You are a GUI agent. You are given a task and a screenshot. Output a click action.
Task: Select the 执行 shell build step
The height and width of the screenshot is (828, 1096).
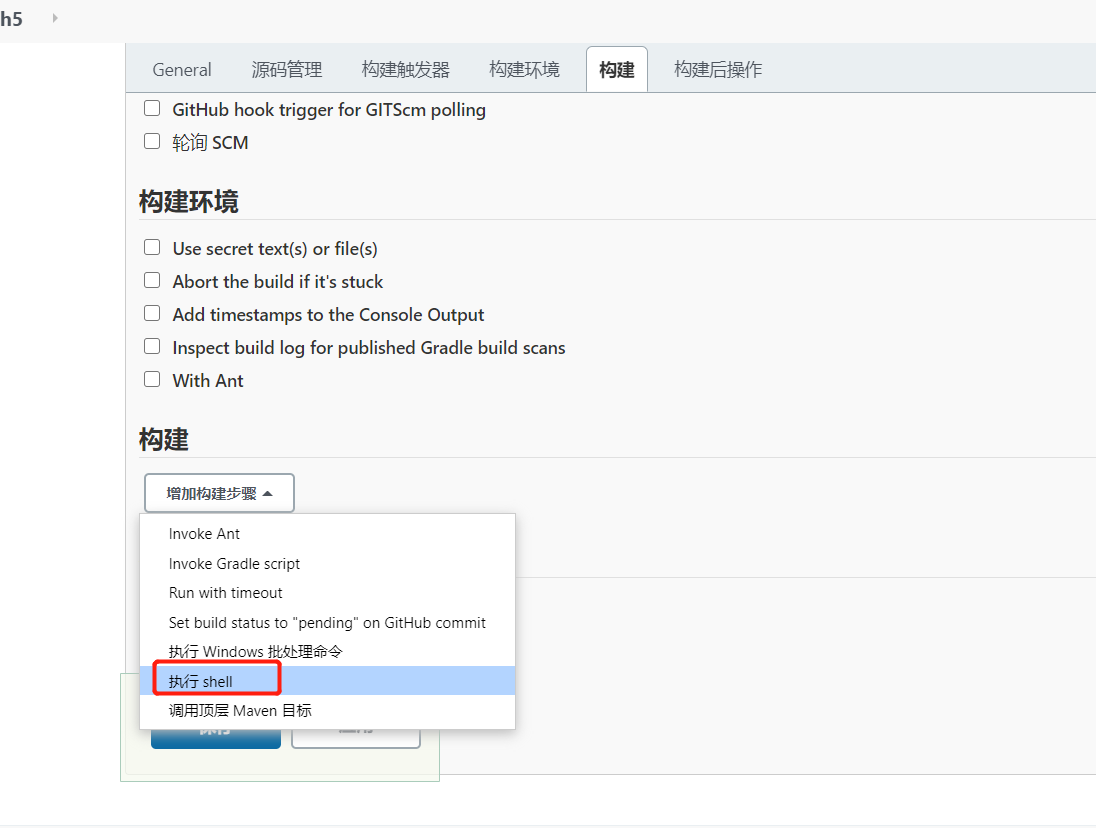click(x=327, y=681)
